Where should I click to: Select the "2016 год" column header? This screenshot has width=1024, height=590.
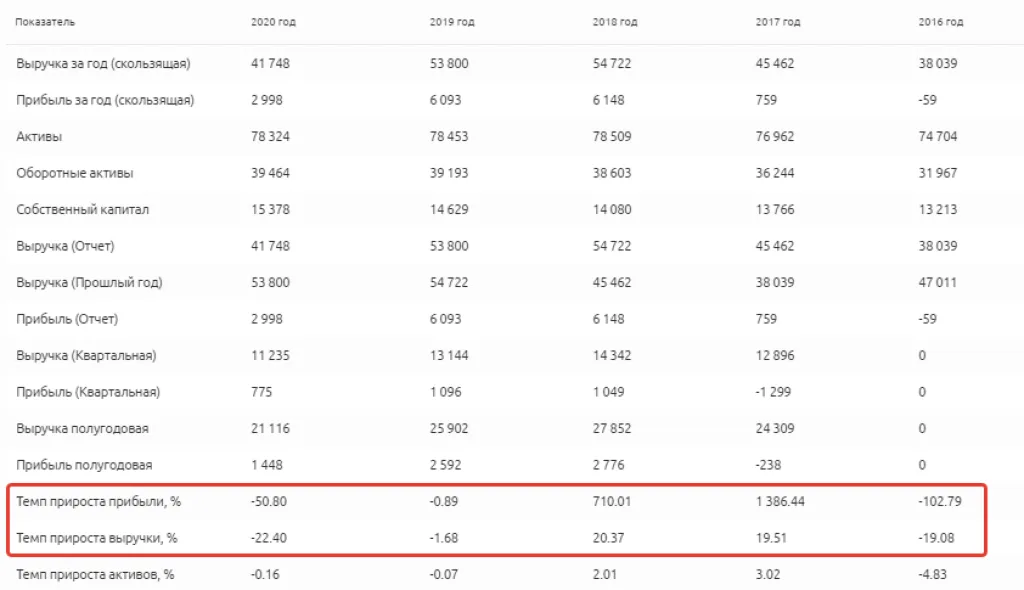tap(940, 22)
